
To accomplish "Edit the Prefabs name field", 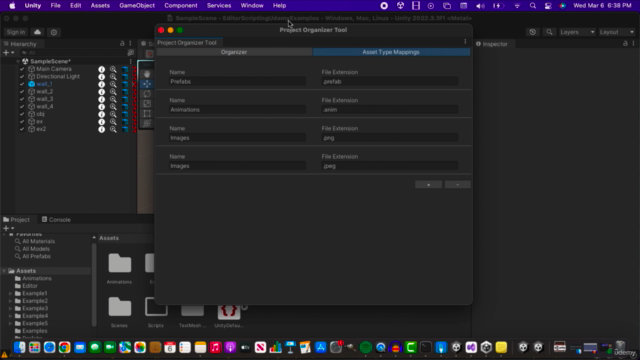I will click(x=238, y=82).
